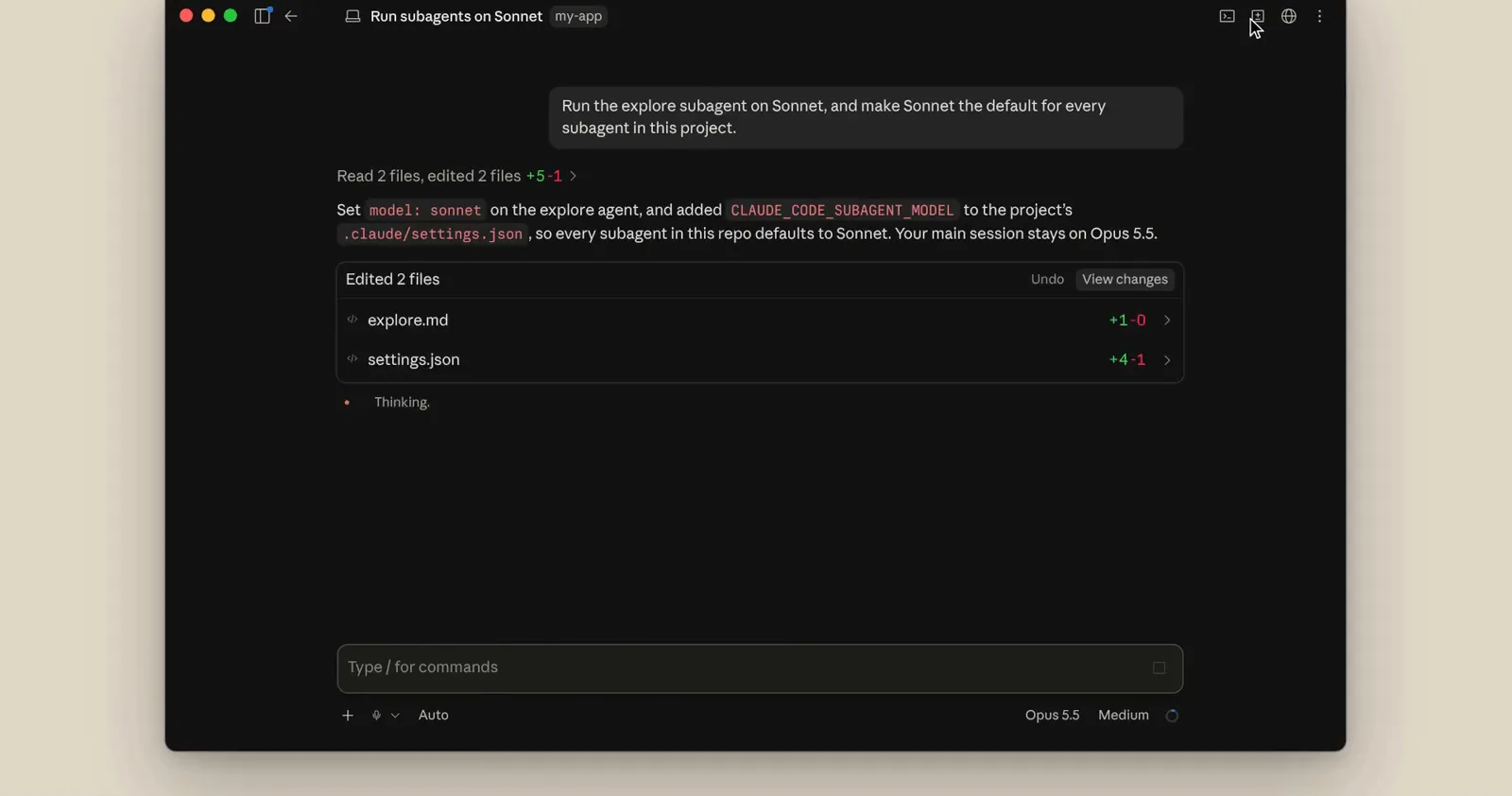Click the laptop icon beside the session title
Image resolution: width=1512 pixels, height=796 pixels.
(352, 16)
